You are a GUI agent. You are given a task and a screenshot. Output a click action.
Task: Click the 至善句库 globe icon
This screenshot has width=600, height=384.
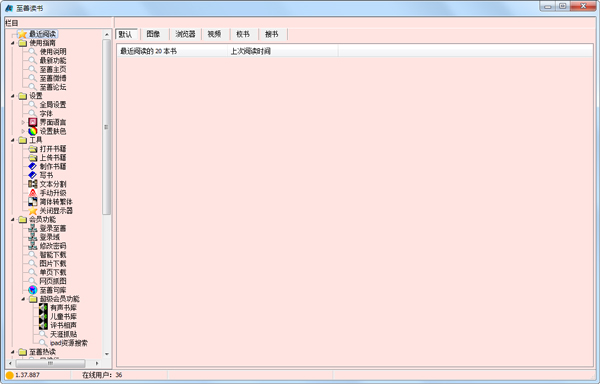click(33, 290)
